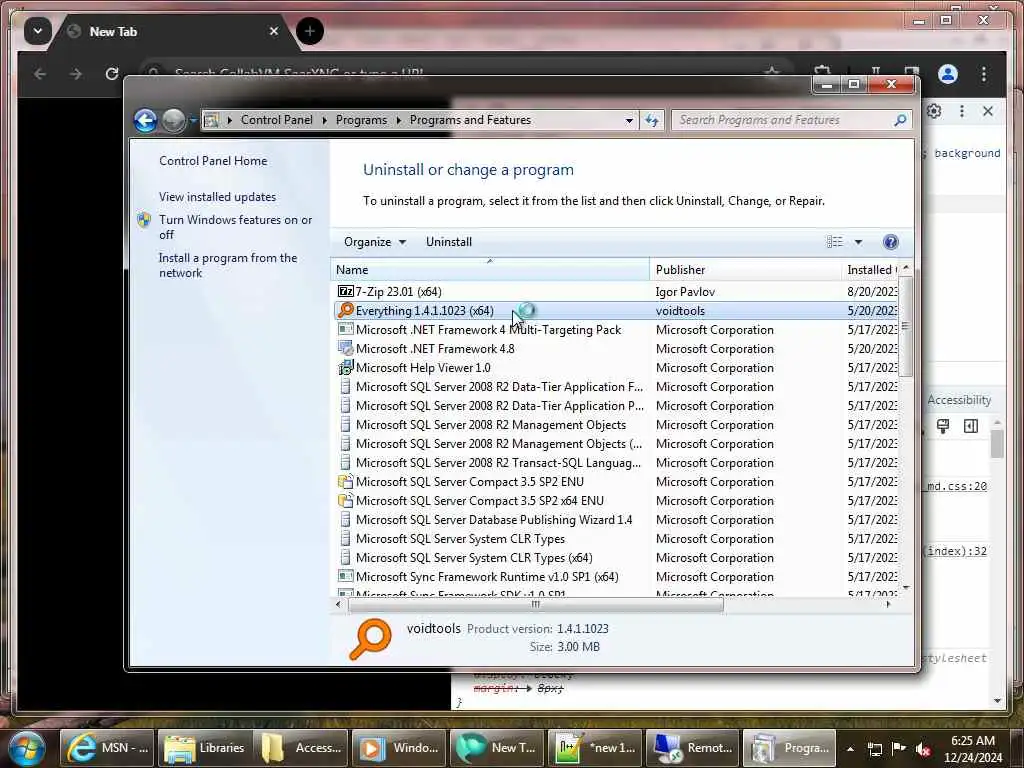Click the Programs breadcrumb
The width and height of the screenshot is (1024, 768).
(x=361, y=120)
